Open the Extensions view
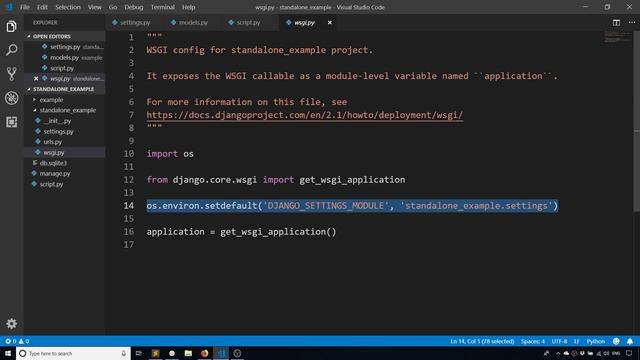The image size is (640, 360). click(x=11, y=122)
